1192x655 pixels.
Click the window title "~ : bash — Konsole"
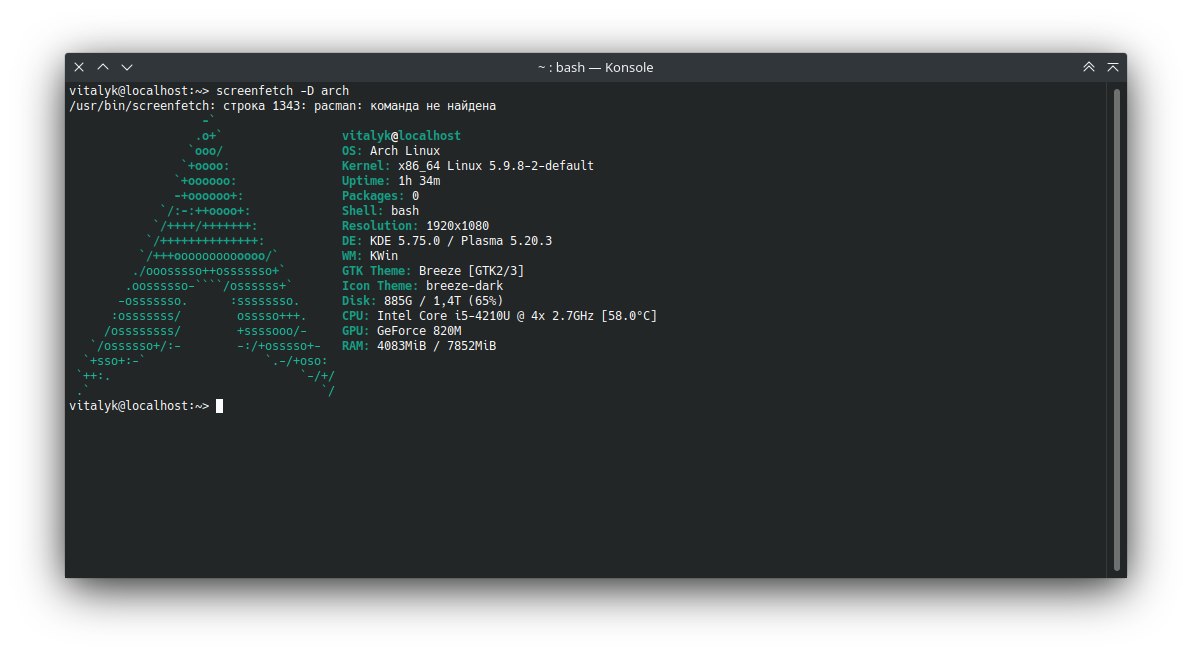[x=595, y=68]
